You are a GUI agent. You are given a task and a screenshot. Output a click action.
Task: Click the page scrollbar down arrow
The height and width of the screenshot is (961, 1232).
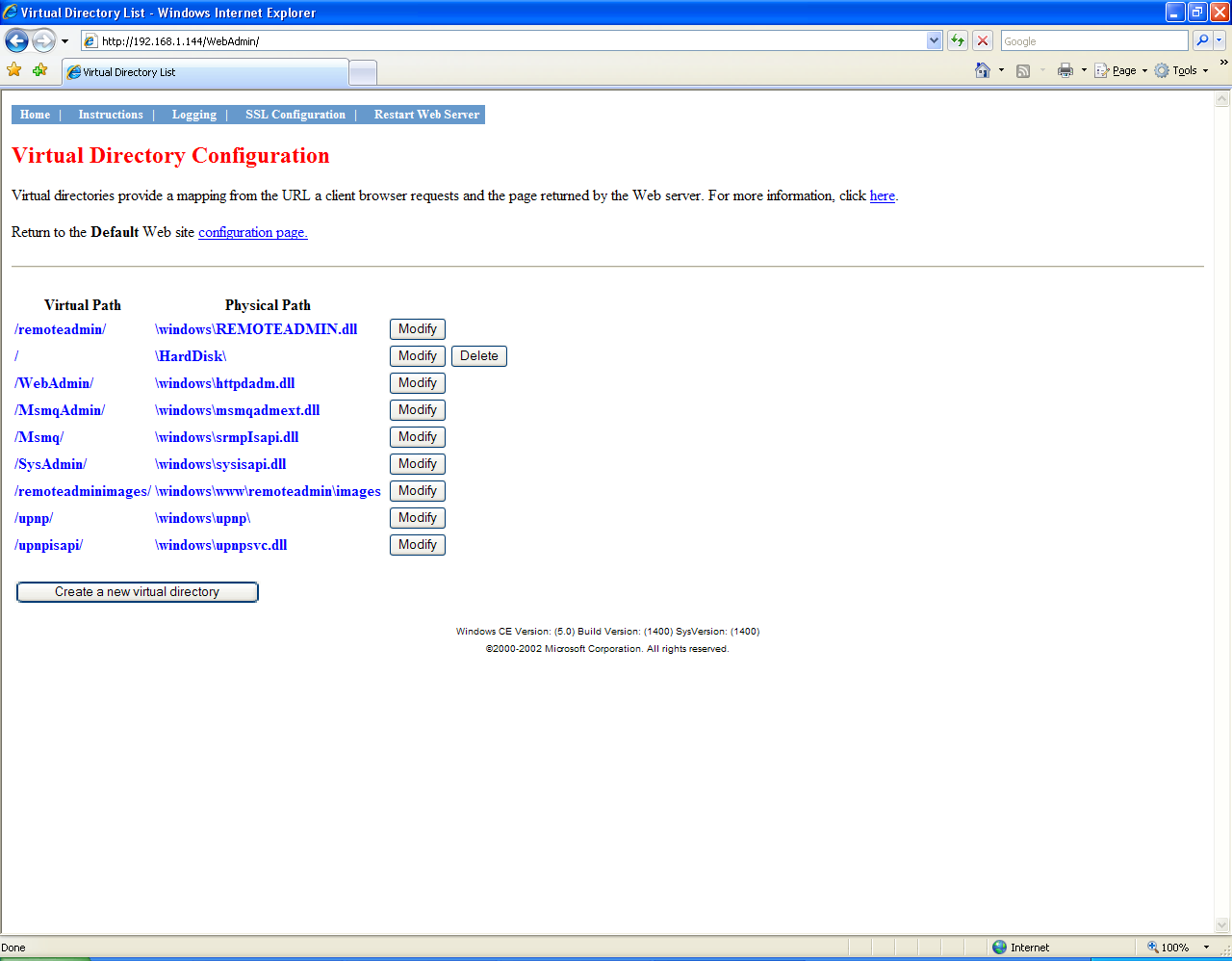pyautogui.click(x=1222, y=925)
